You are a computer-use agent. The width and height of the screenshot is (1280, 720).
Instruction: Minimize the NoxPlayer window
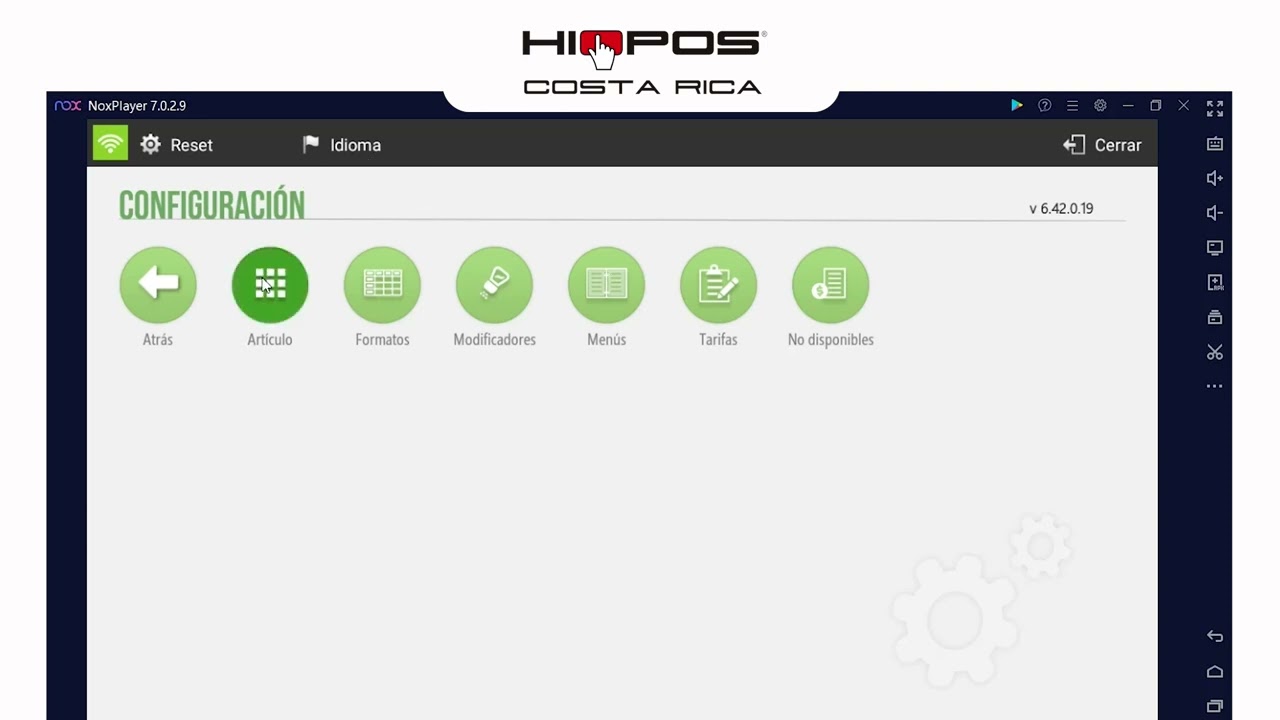tap(1128, 105)
